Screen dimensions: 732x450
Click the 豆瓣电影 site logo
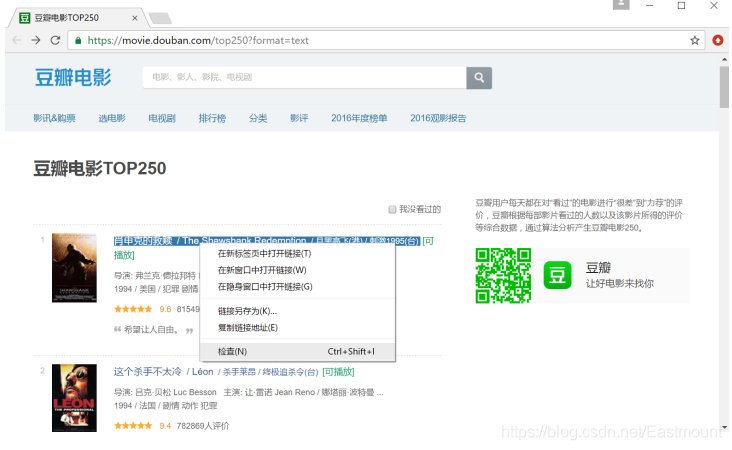73,77
